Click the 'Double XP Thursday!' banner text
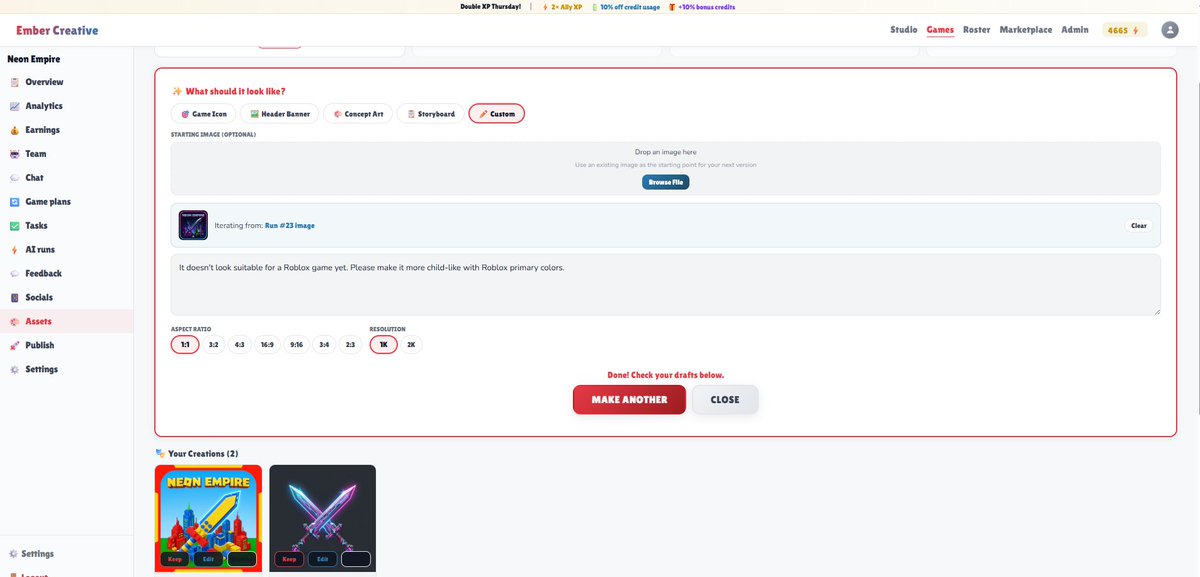This screenshot has height=577, width=1200. click(x=490, y=6)
